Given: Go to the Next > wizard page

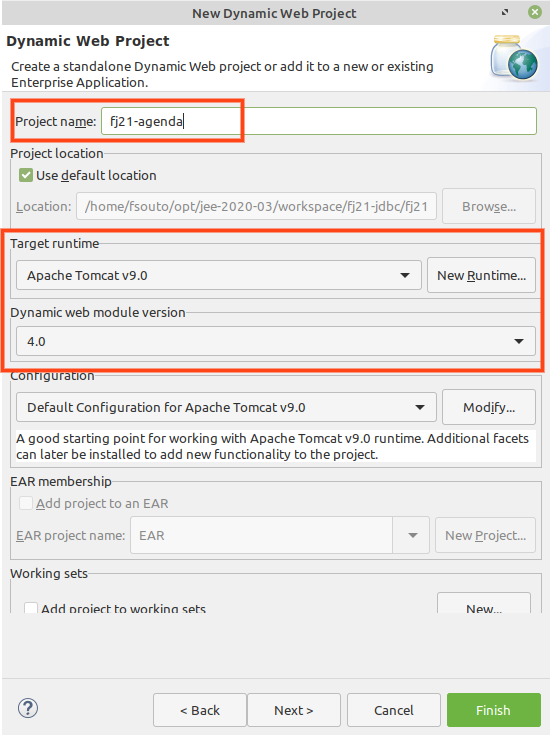Looking at the screenshot, I should coord(294,710).
